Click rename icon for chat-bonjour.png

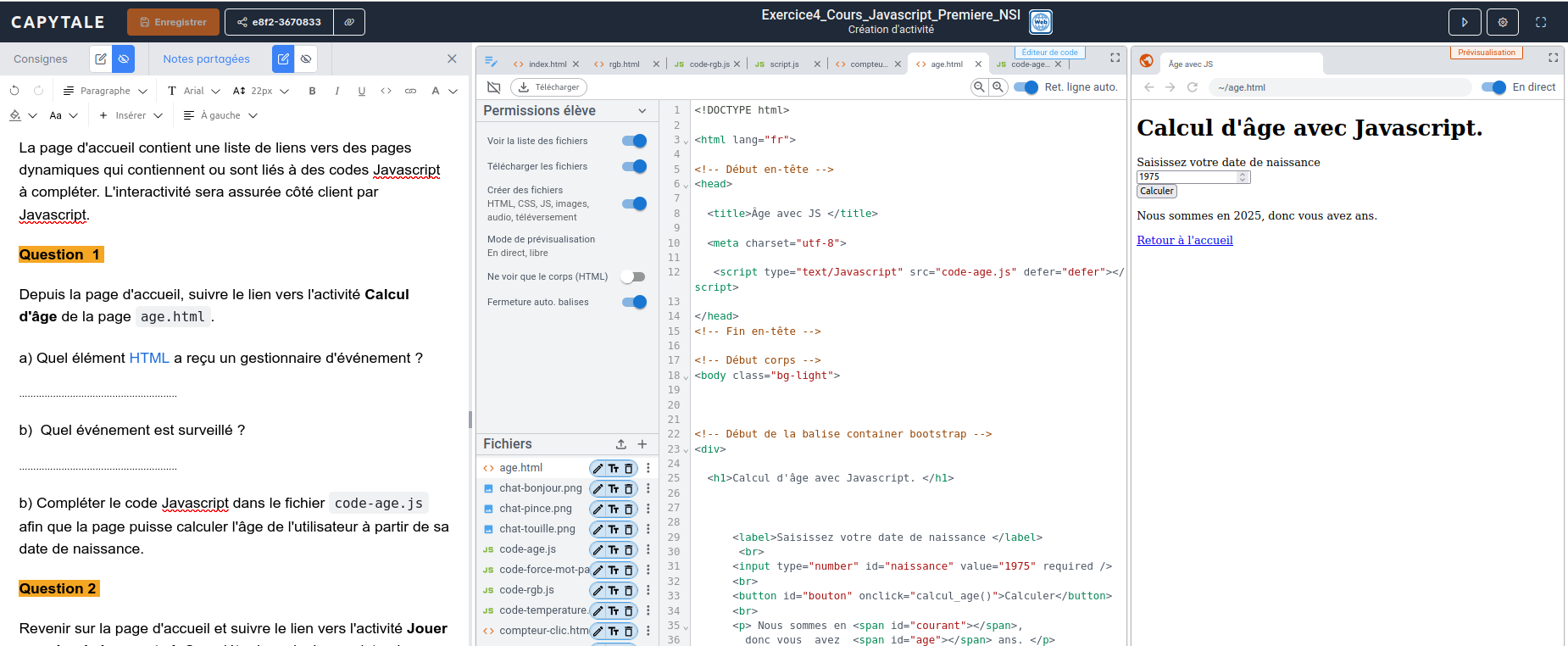[x=614, y=489]
